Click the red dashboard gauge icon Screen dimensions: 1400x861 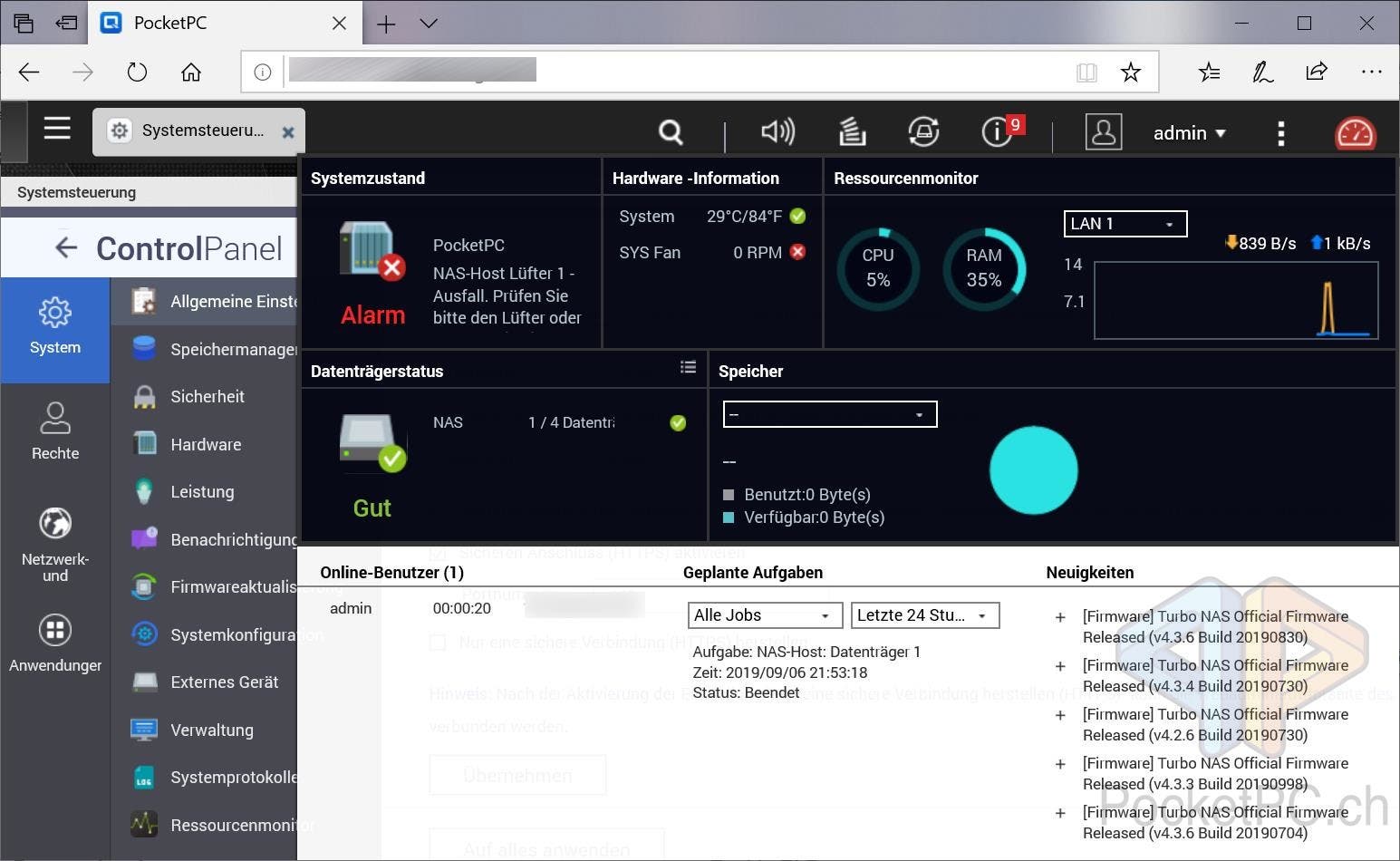[1355, 133]
